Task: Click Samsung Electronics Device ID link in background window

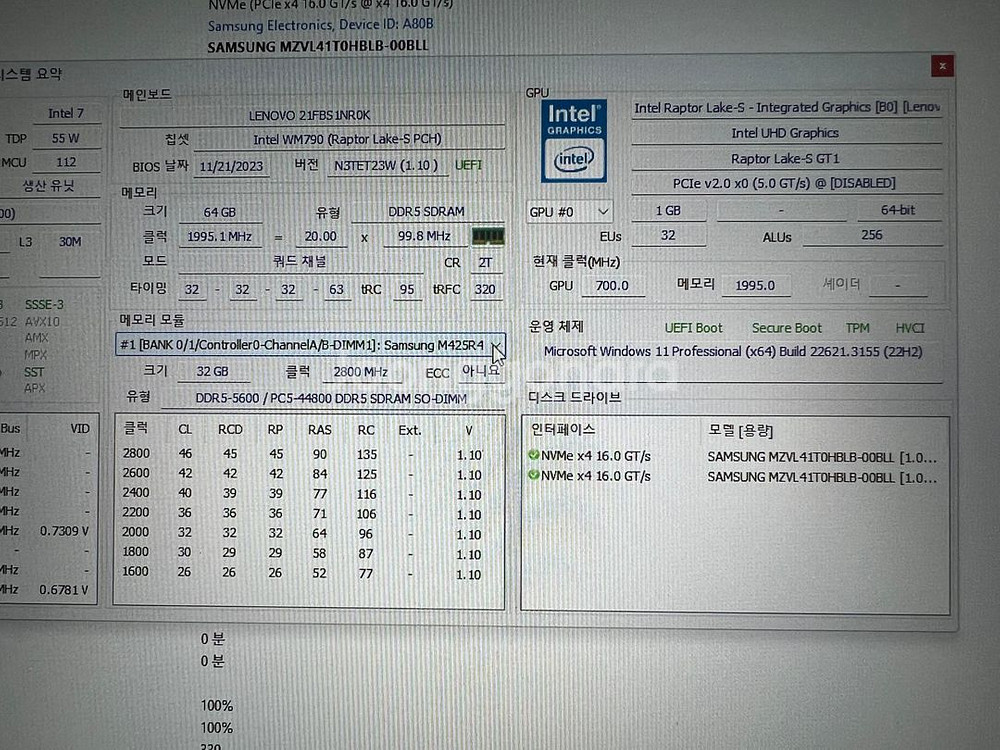Action: click(320, 25)
